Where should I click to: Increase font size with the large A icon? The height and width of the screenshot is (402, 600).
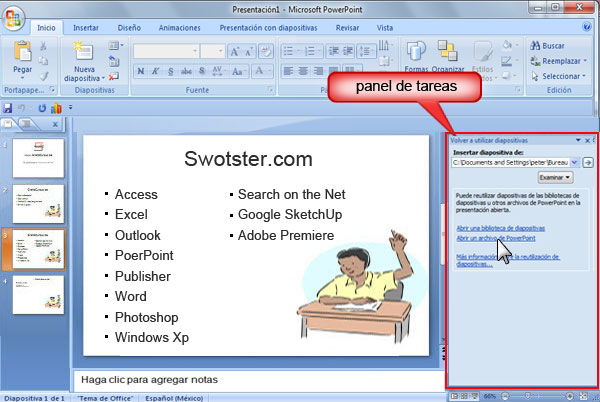pyautogui.click(x=234, y=52)
